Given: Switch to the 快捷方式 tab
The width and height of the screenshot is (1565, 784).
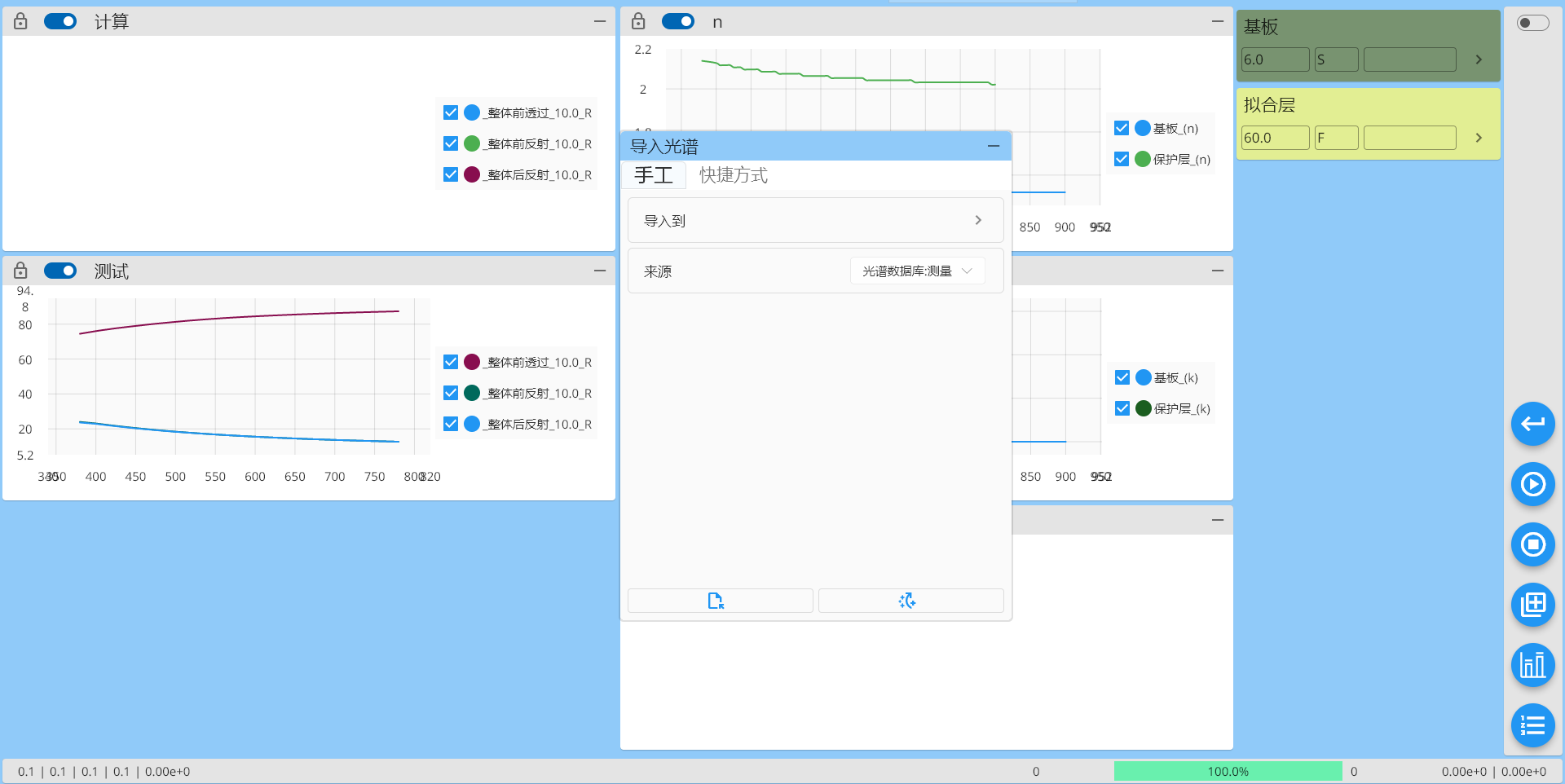Looking at the screenshot, I should tap(733, 175).
